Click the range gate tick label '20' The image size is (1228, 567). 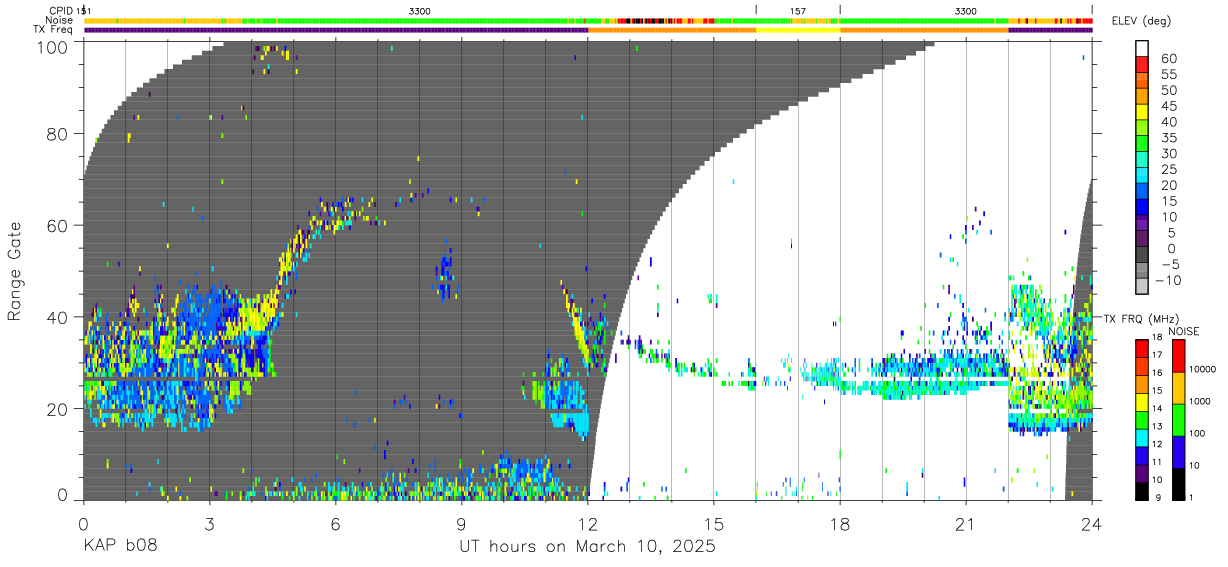[x=58, y=409]
